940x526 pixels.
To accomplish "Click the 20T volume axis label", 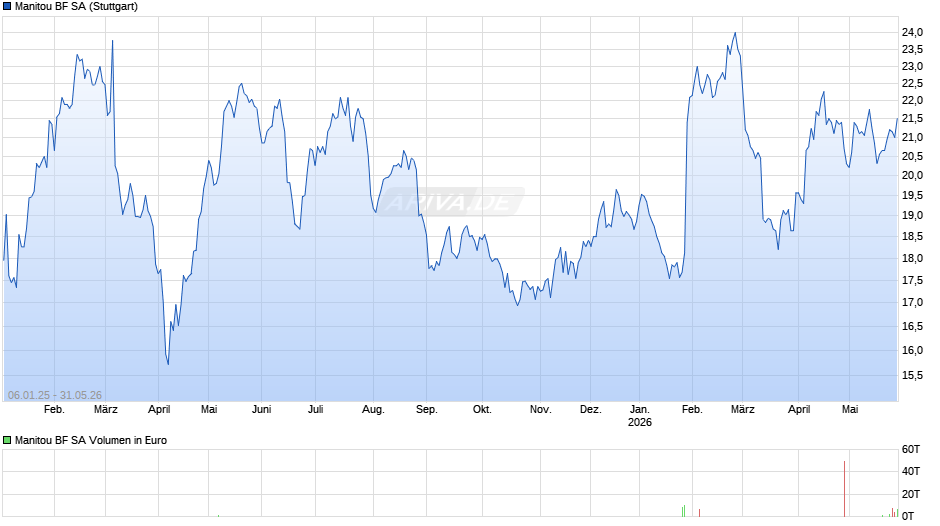I will 911,494.
